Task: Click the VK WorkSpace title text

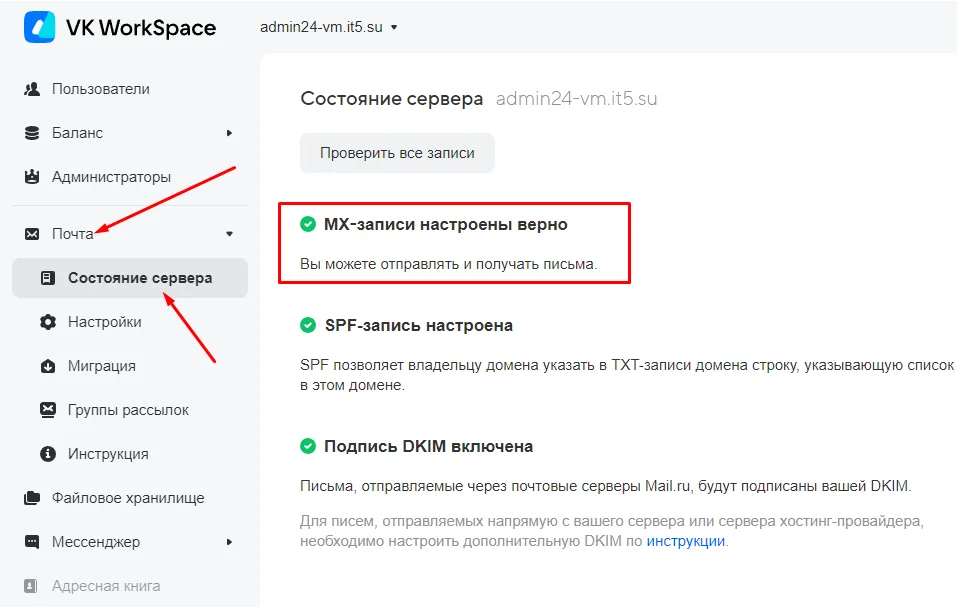Action: (x=141, y=28)
